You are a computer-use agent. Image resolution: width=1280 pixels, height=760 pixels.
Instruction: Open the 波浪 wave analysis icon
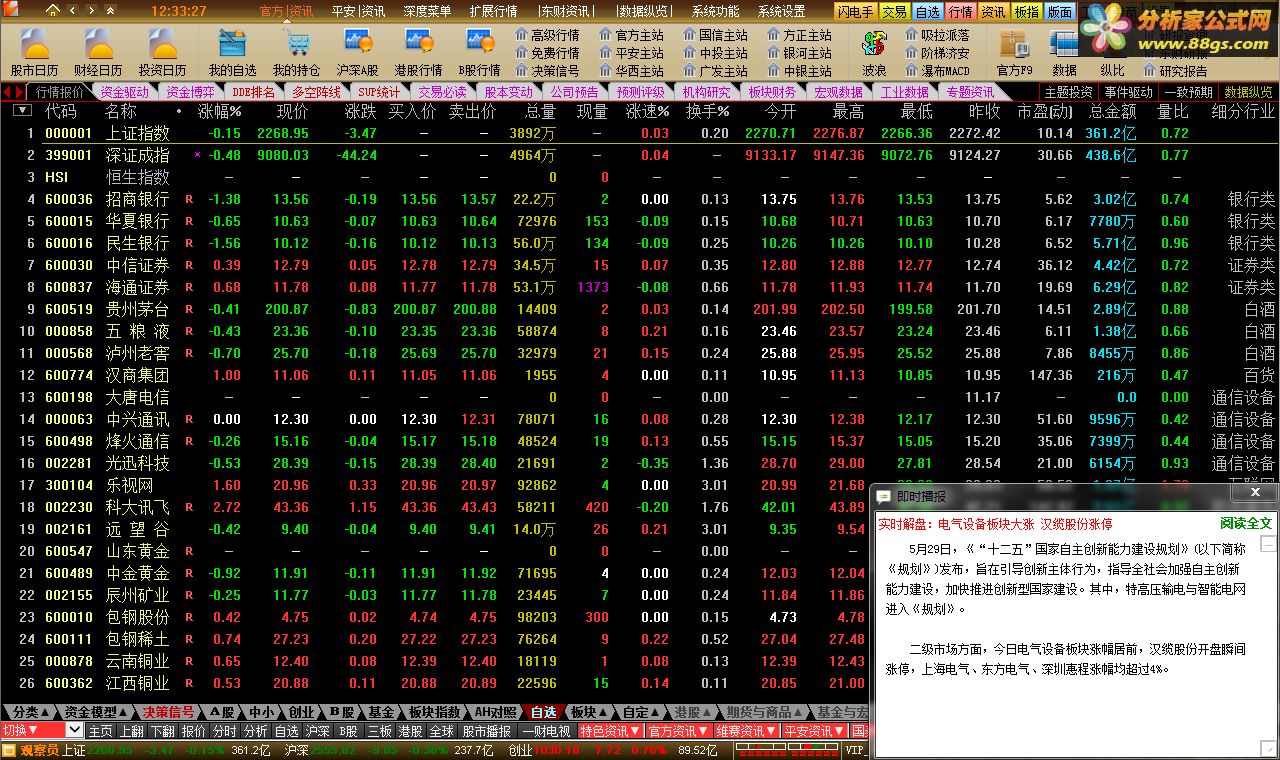[x=874, y=52]
